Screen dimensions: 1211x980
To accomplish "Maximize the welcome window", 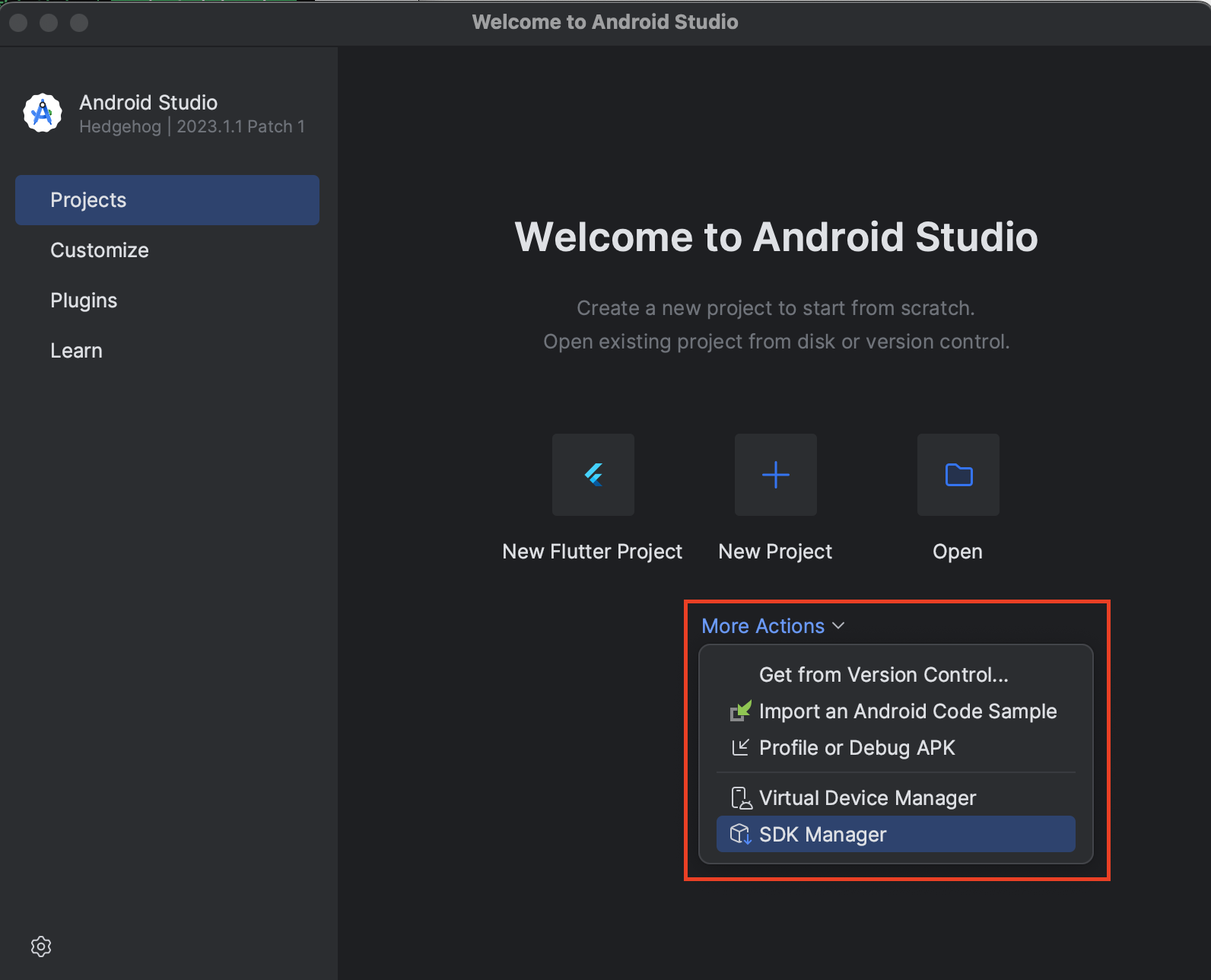I will pyautogui.click(x=79, y=23).
